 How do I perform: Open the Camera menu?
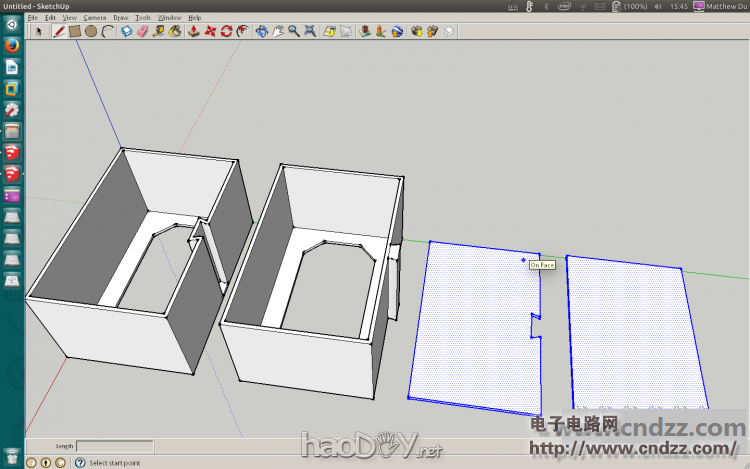95,18
